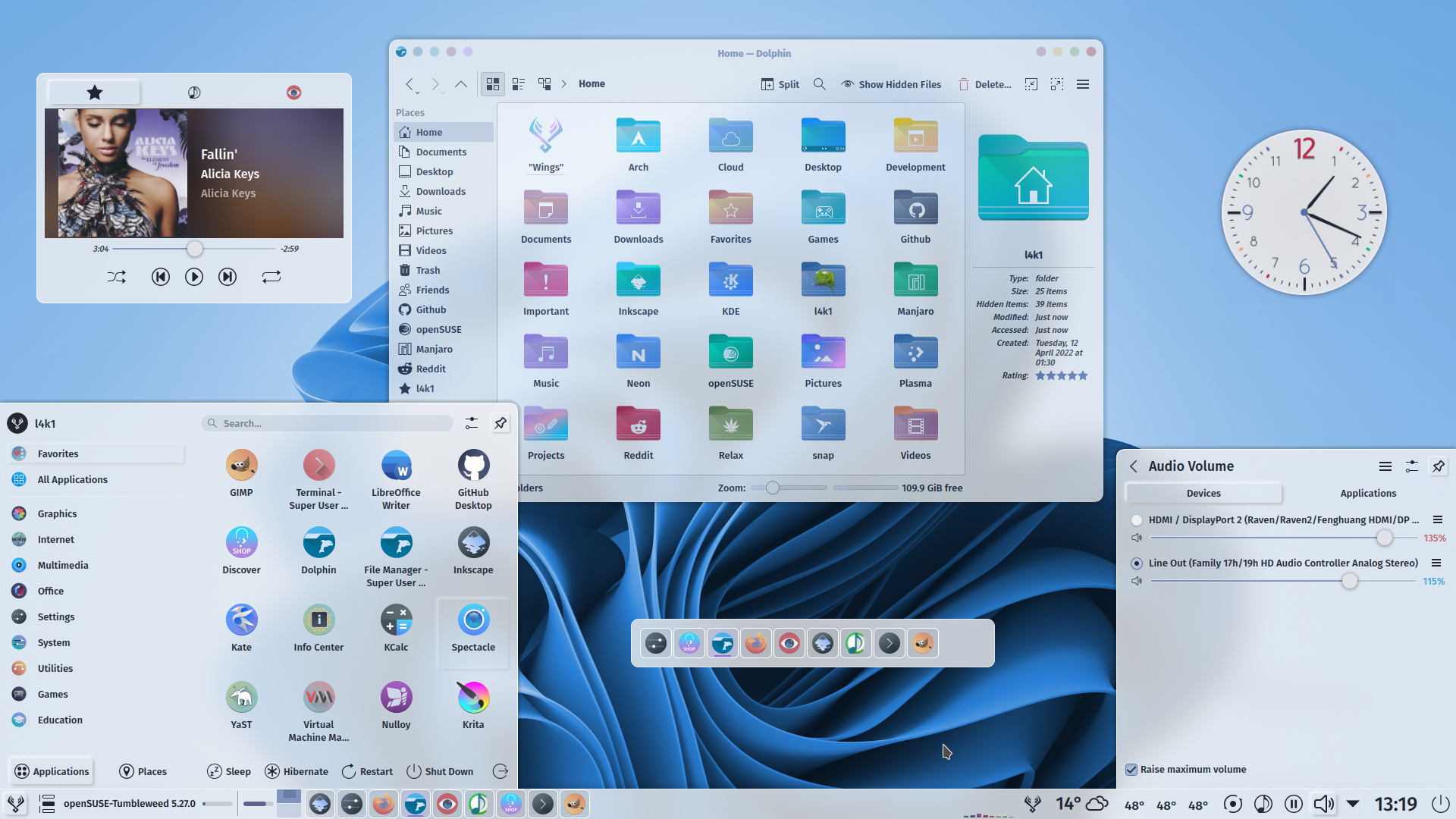
Task: Launch Nulloy from favorites
Action: click(396, 706)
